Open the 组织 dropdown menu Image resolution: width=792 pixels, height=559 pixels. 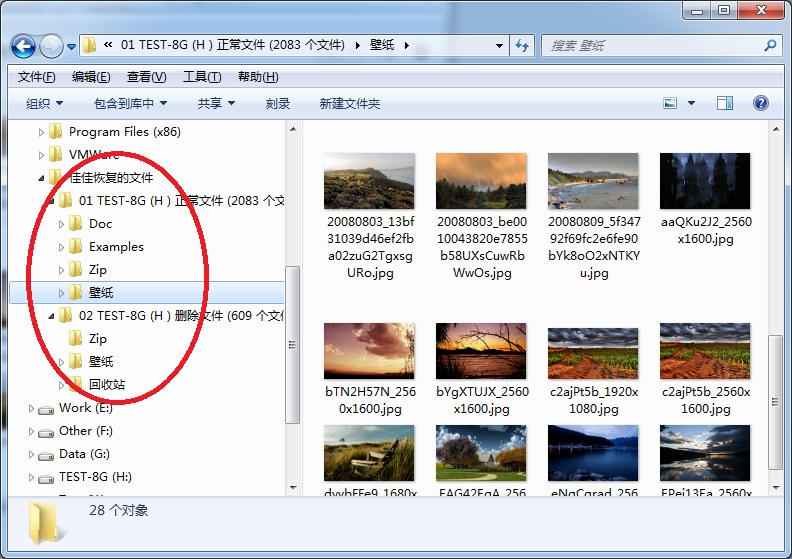pos(44,103)
